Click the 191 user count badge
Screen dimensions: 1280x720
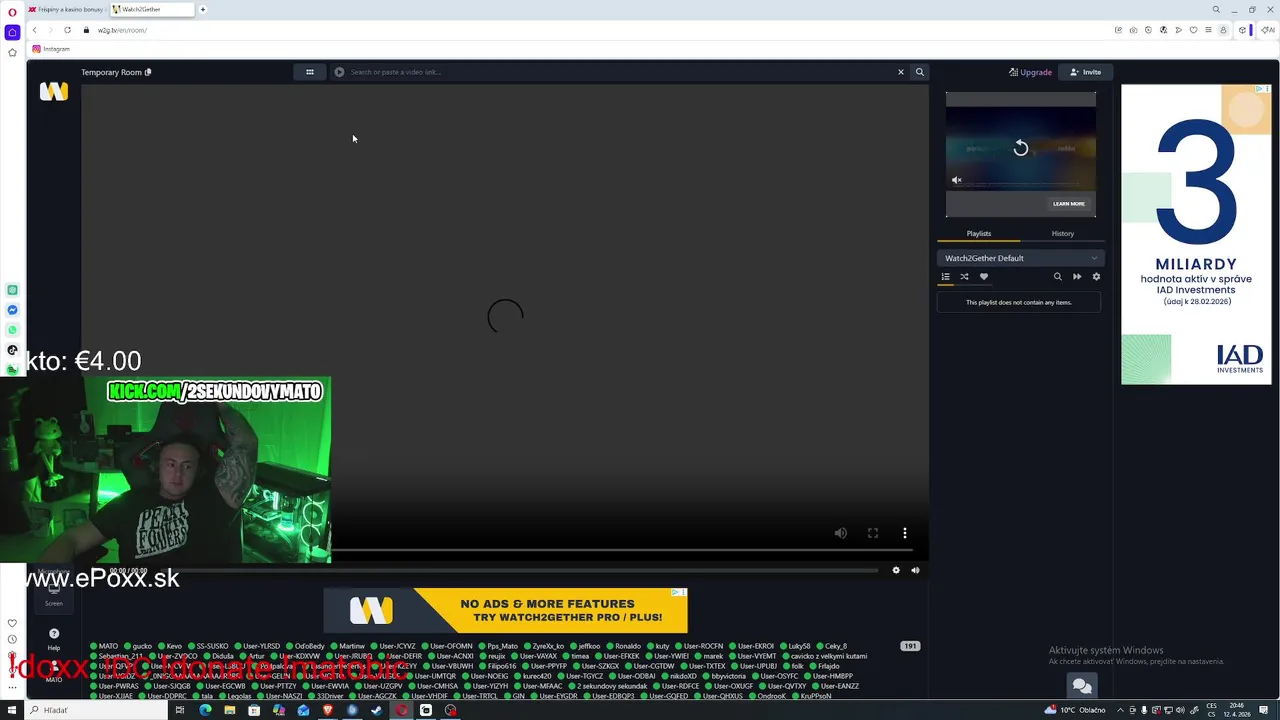[x=910, y=646]
